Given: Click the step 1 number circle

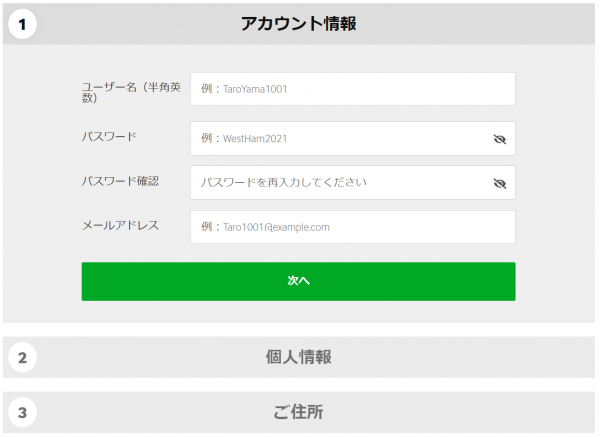Looking at the screenshot, I should point(22,24).
